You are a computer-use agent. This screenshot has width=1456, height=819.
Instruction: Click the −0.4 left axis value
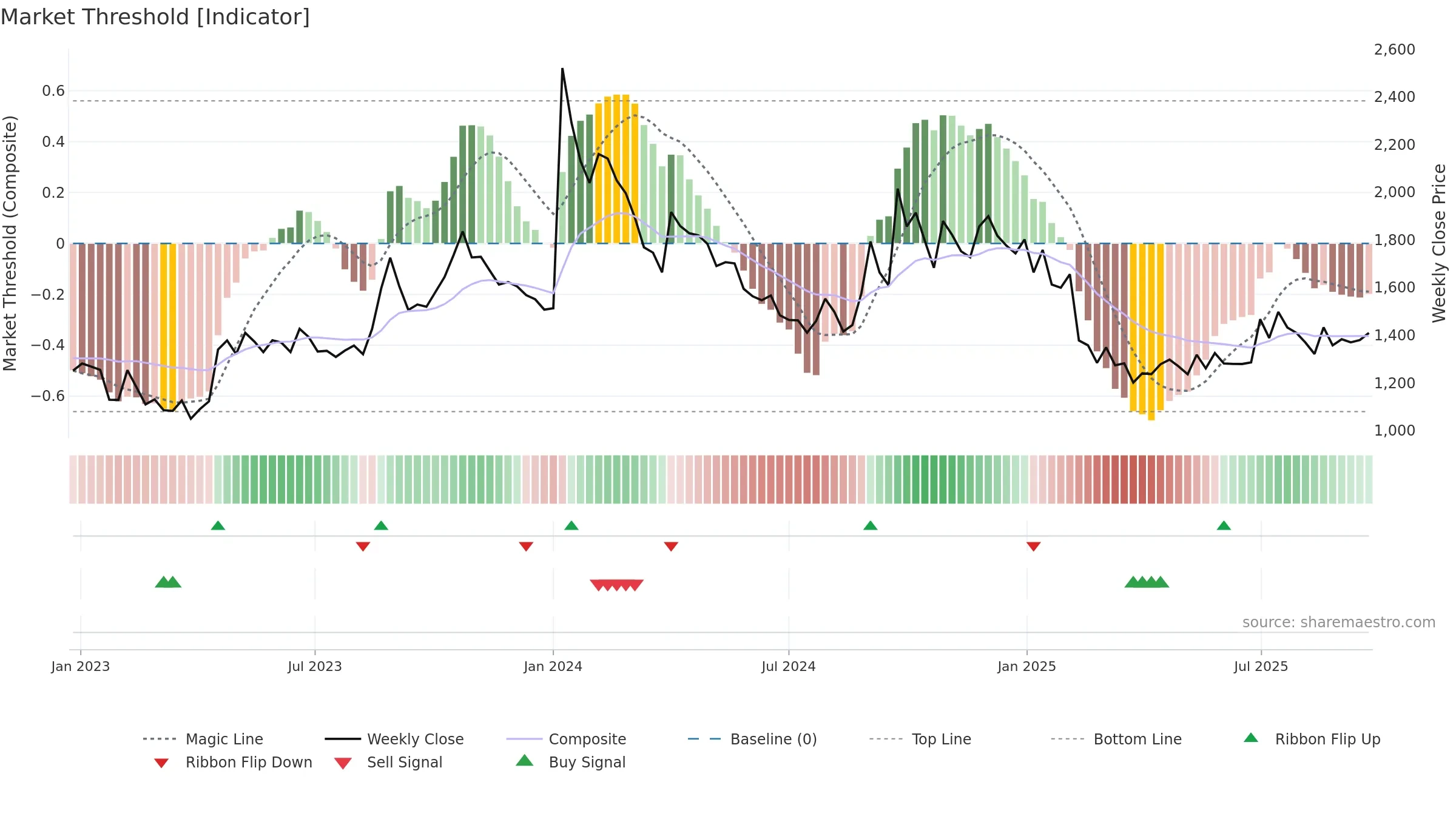tap(48, 345)
